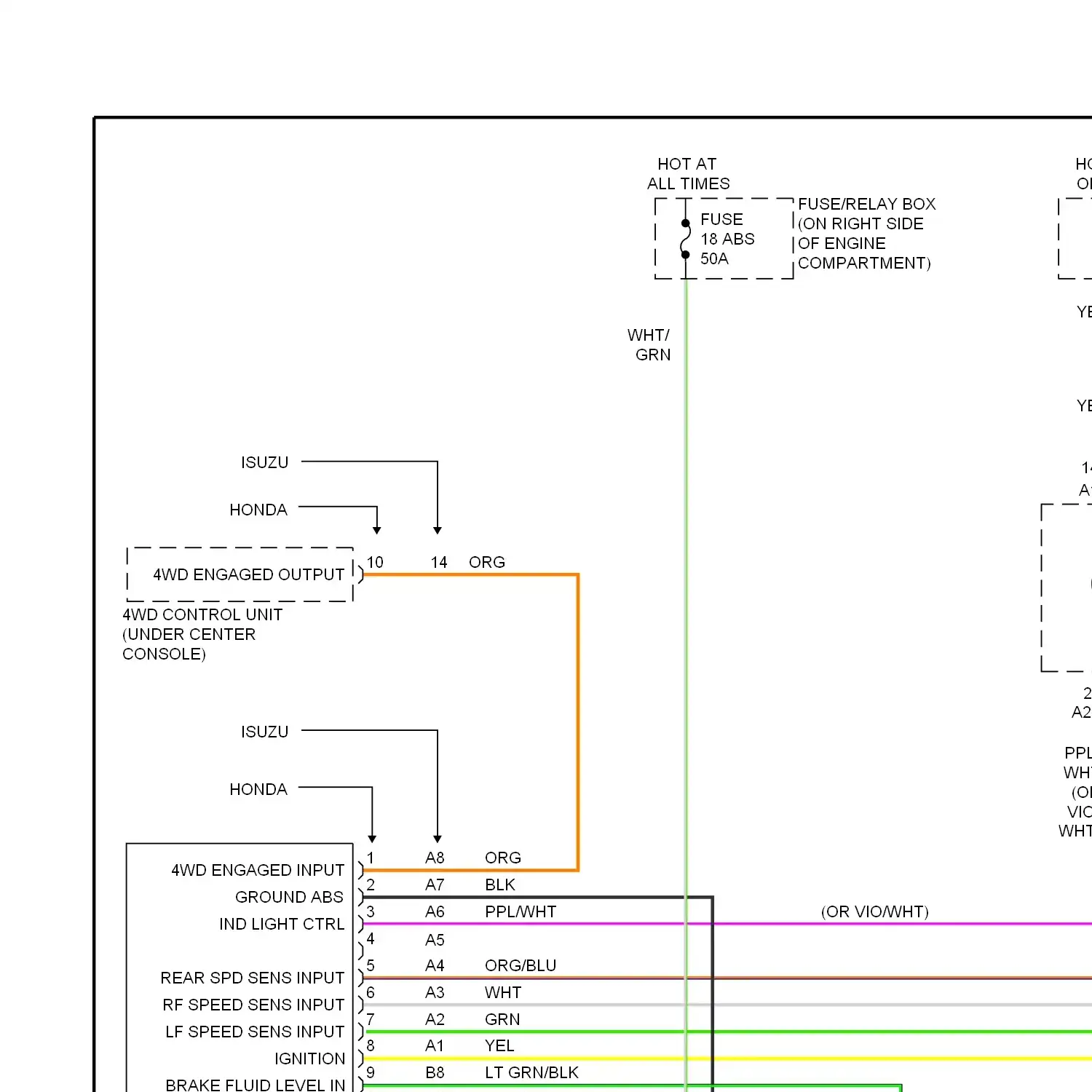
Task: Click the YEL wire label next to A1
Action: tap(499, 1045)
